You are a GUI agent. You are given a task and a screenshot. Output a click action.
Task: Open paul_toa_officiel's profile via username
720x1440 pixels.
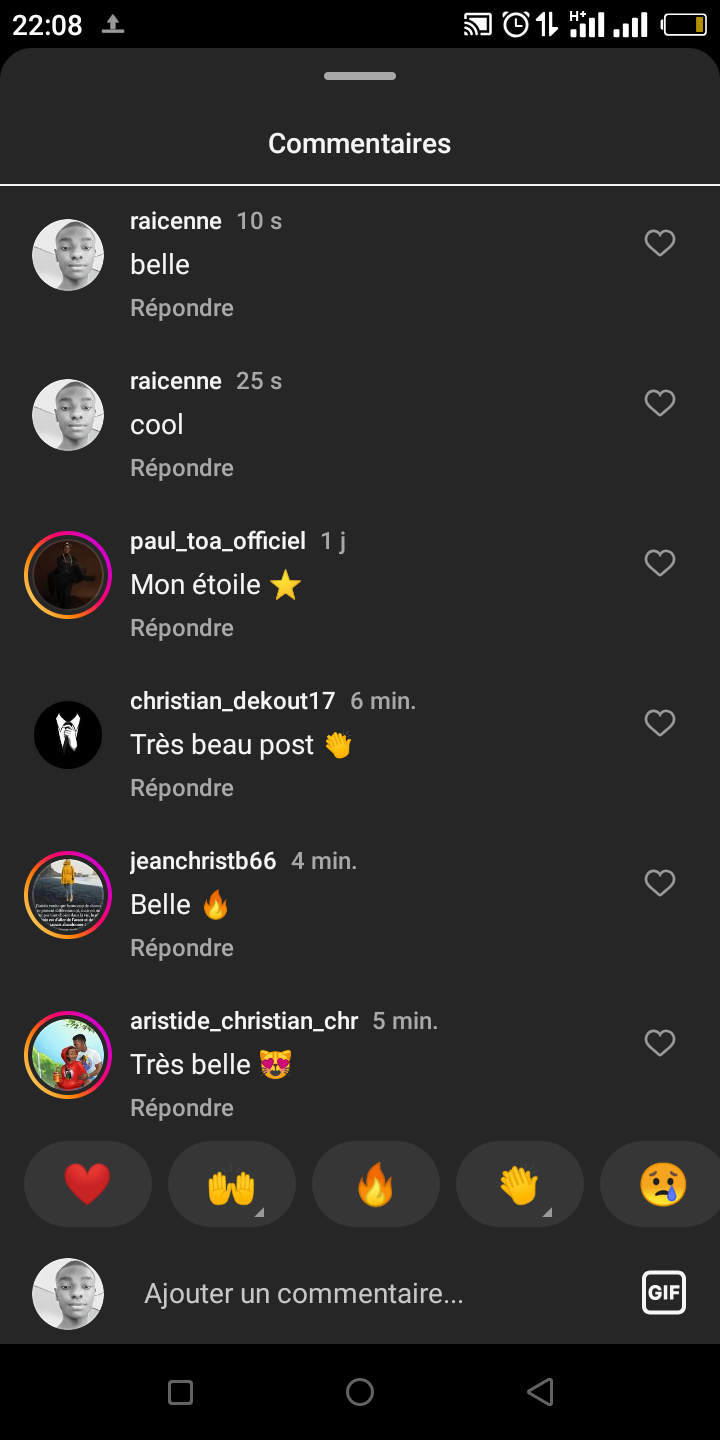(x=218, y=541)
